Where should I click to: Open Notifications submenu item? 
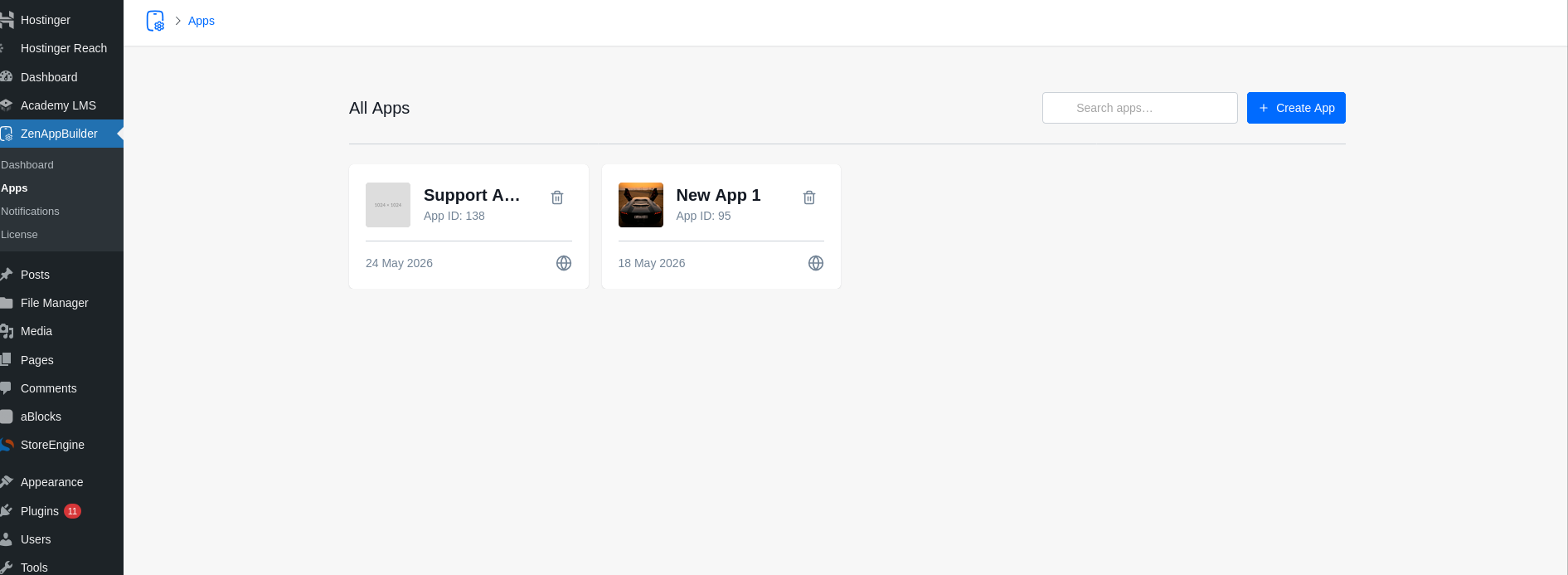[30, 212]
